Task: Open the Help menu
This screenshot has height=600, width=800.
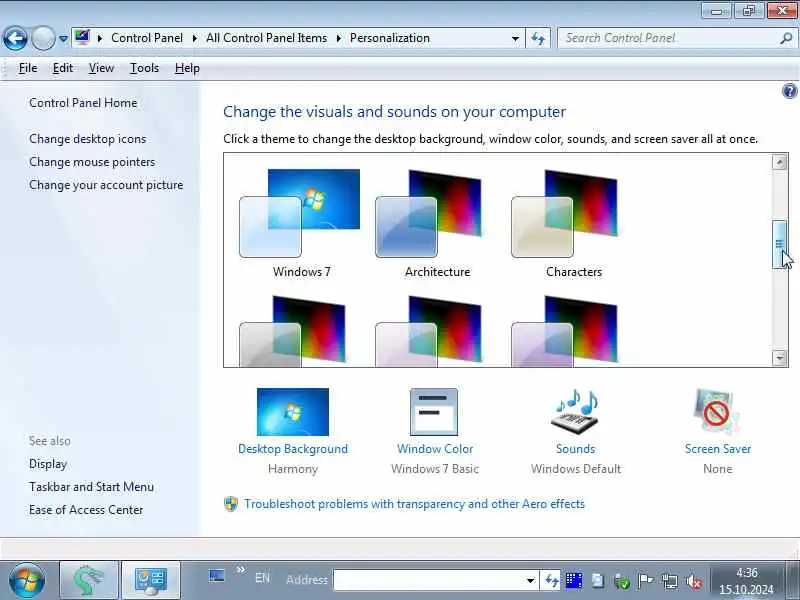Action: tap(187, 68)
